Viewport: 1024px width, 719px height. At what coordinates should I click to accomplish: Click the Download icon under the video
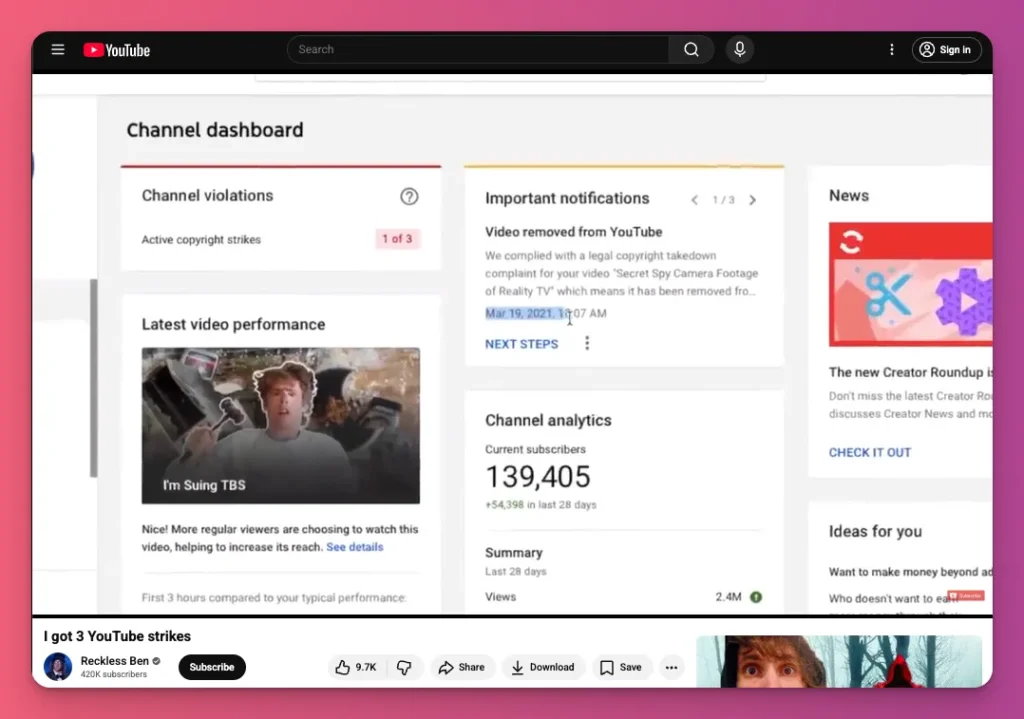[x=543, y=666]
